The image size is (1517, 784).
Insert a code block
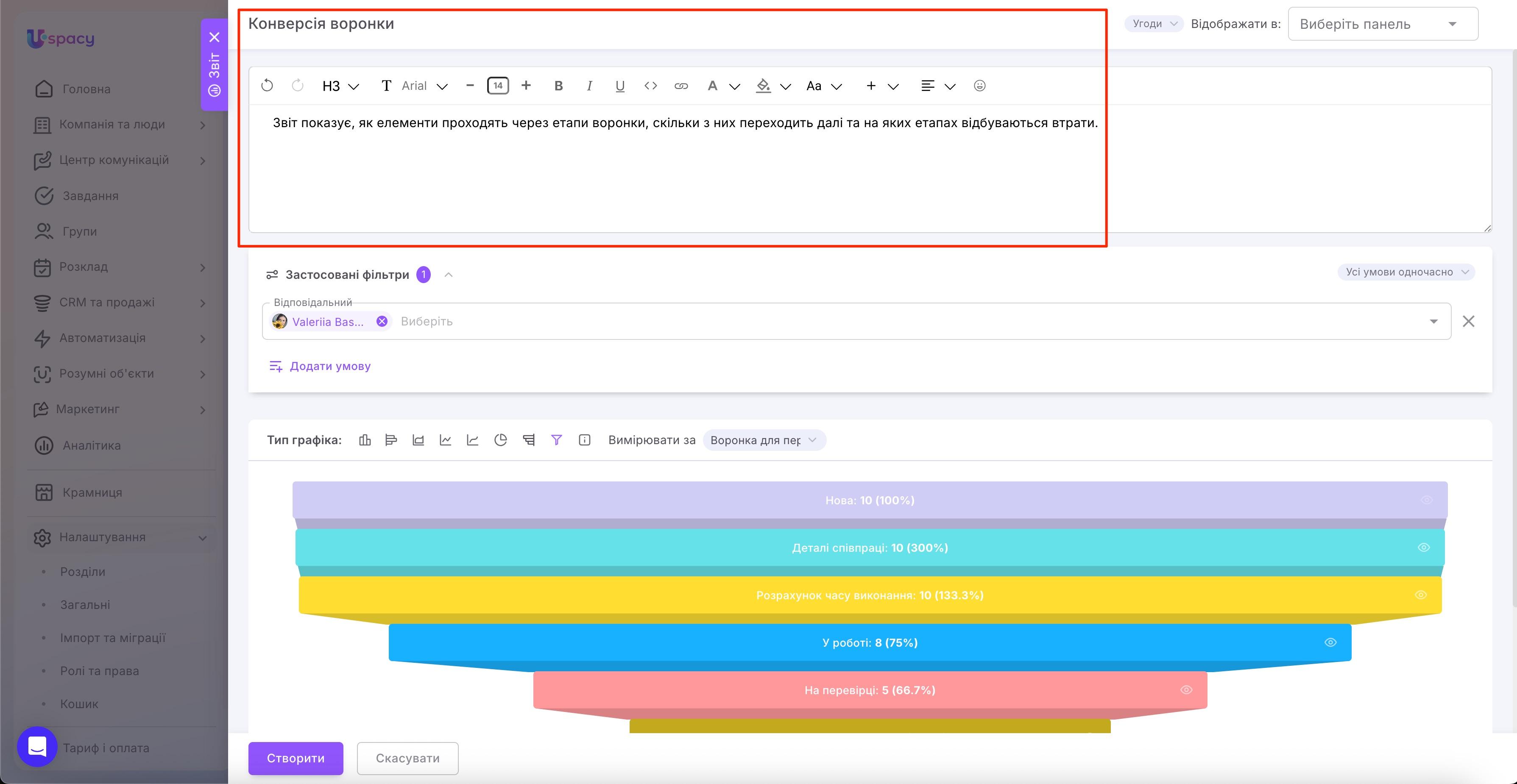[650, 86]
